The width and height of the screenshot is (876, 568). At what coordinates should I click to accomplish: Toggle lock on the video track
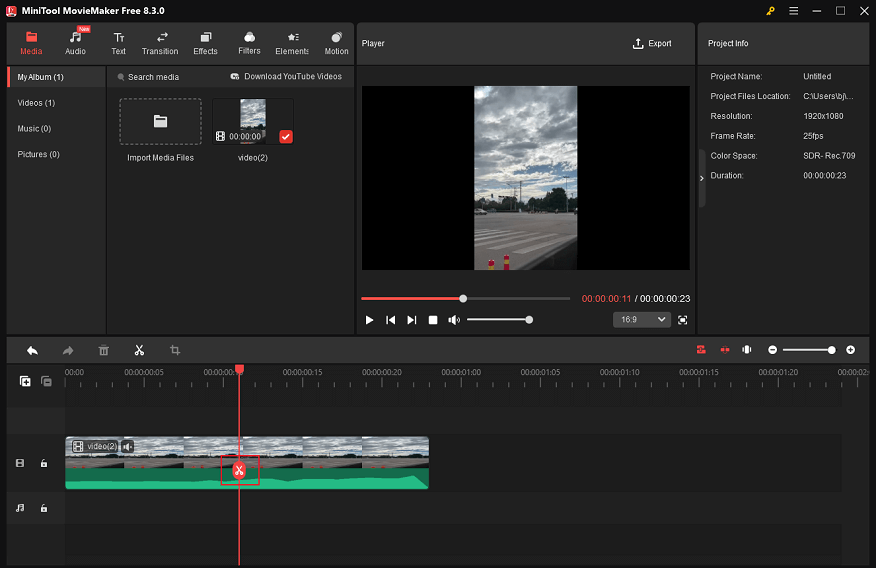click(44, 463)
